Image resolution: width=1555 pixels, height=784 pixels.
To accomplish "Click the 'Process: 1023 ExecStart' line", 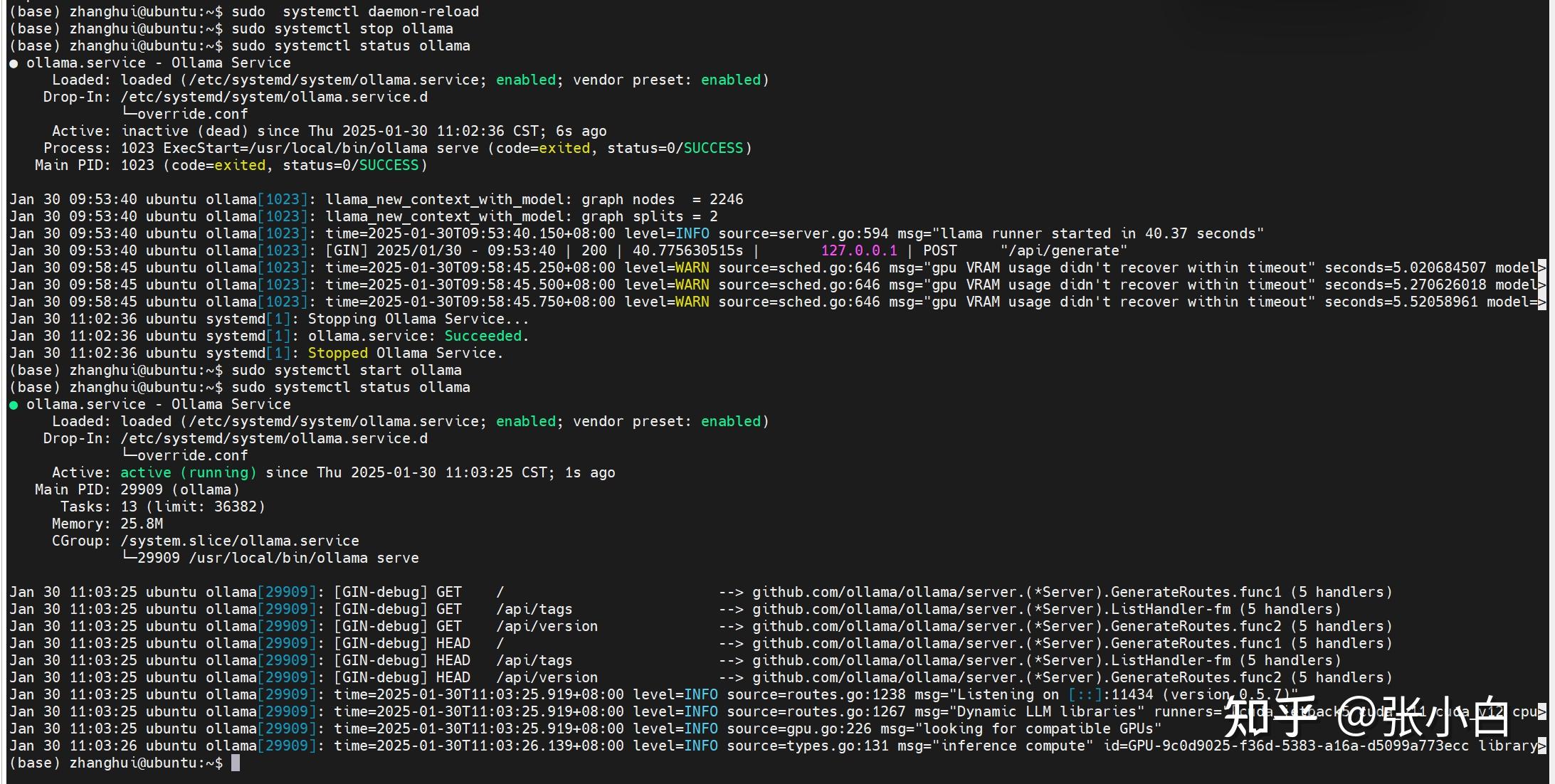I will pyautogui.click(x=398, y=148).
